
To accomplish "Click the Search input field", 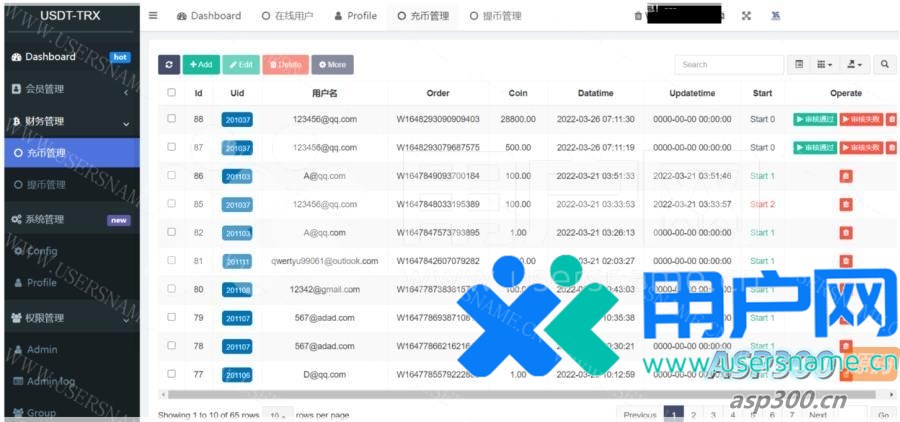I will tap(728, 64).
